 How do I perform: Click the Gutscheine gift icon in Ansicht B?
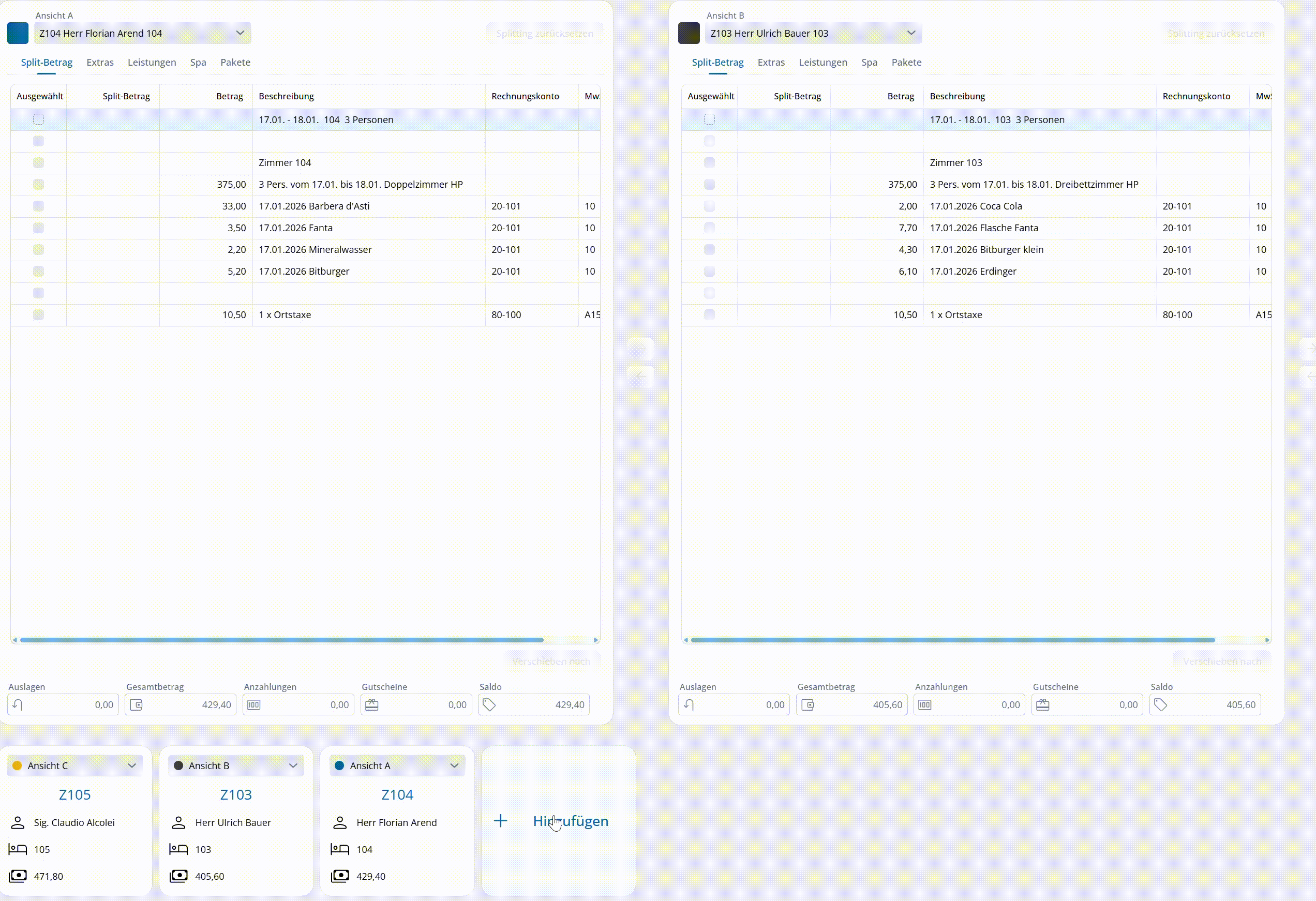pyautogui.click(x=1042, y=704)
